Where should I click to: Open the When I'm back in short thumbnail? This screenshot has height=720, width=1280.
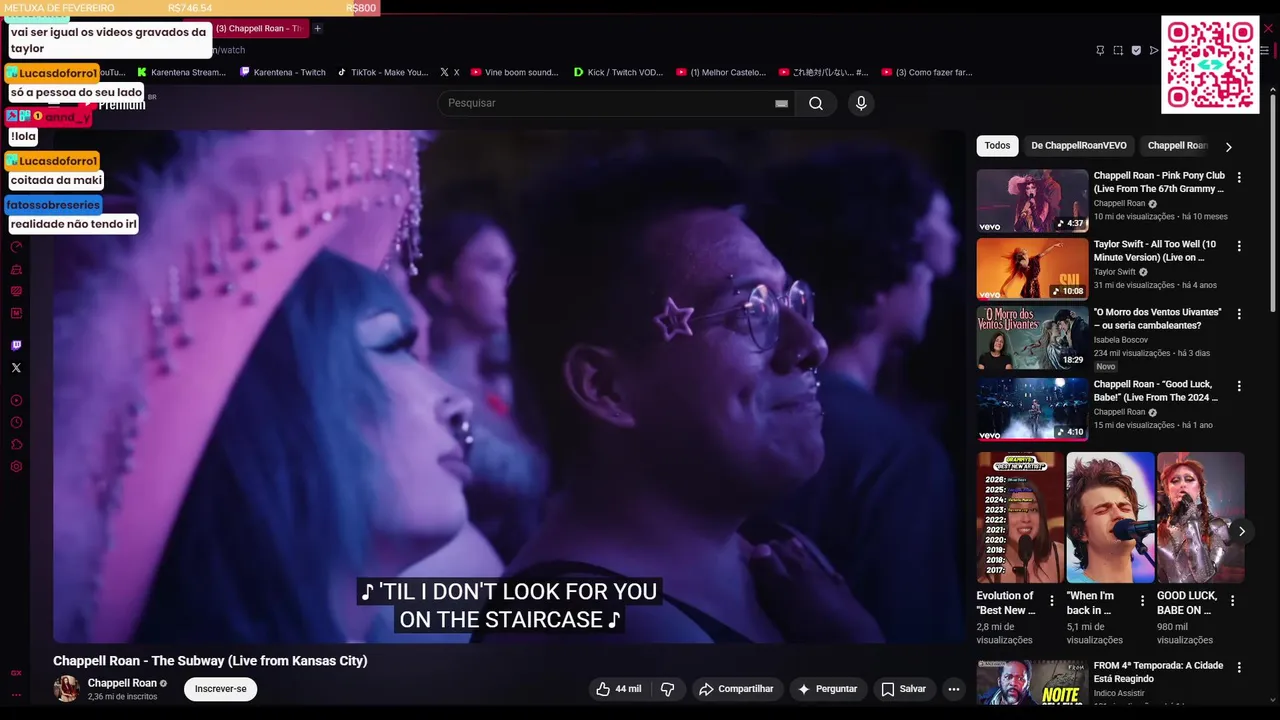click(x=1110, y=517)
